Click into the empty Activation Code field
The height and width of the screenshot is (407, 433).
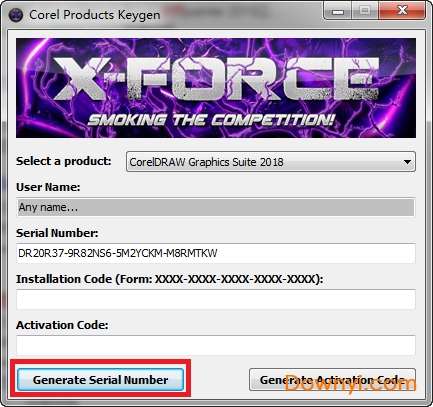[216, 345]
